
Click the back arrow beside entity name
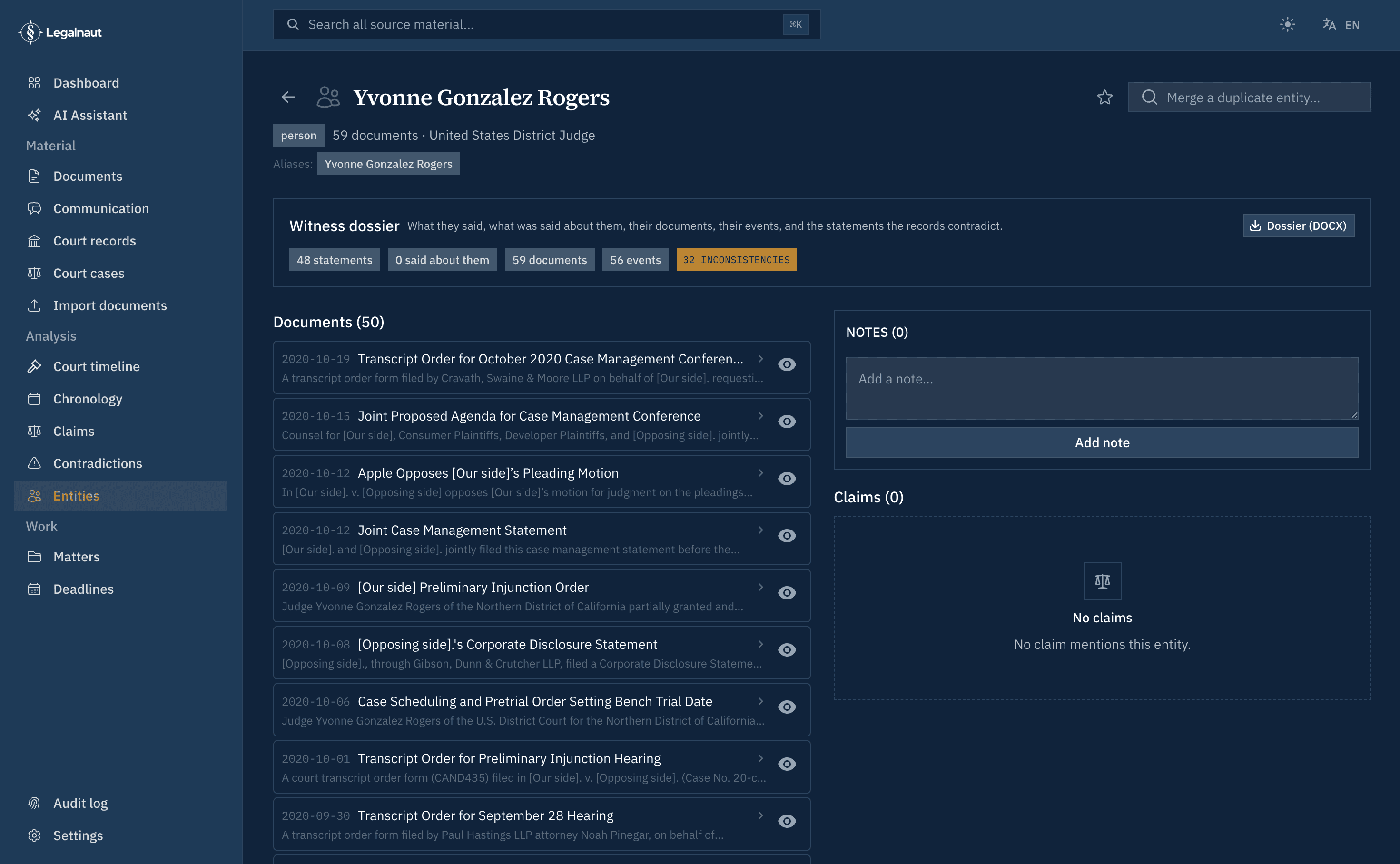click(288, 97)
